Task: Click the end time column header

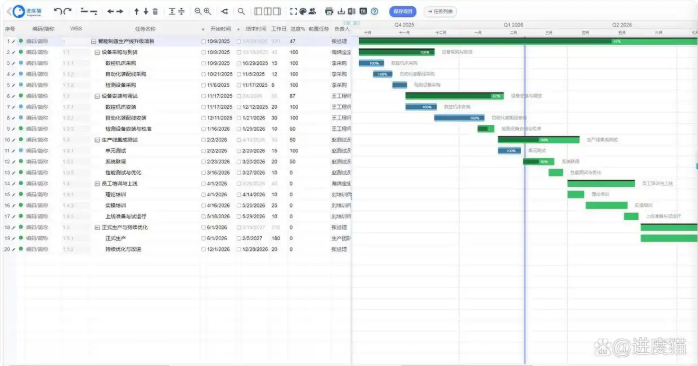Action: pyautogui.click(x=256, y=28)
